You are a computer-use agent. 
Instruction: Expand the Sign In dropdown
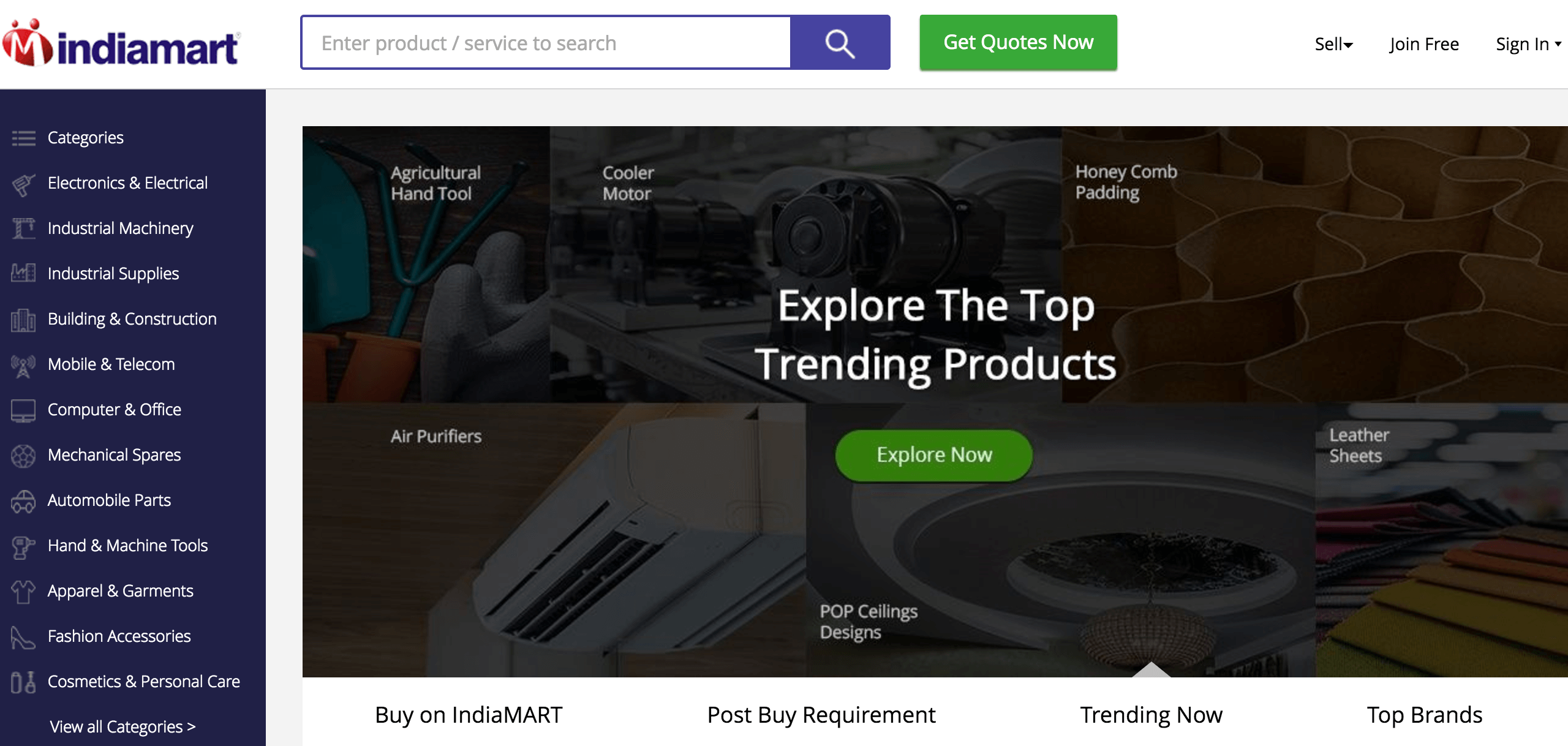tap(1528, 44)
